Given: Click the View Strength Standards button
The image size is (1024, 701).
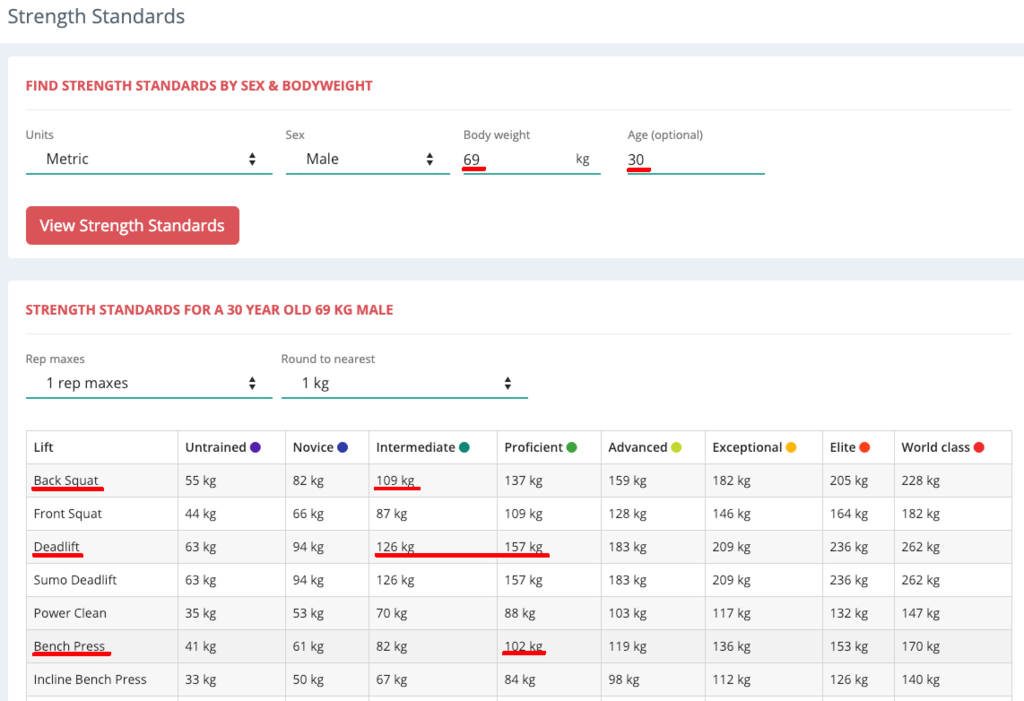Looking at the screenshot, I should (133, 225).
